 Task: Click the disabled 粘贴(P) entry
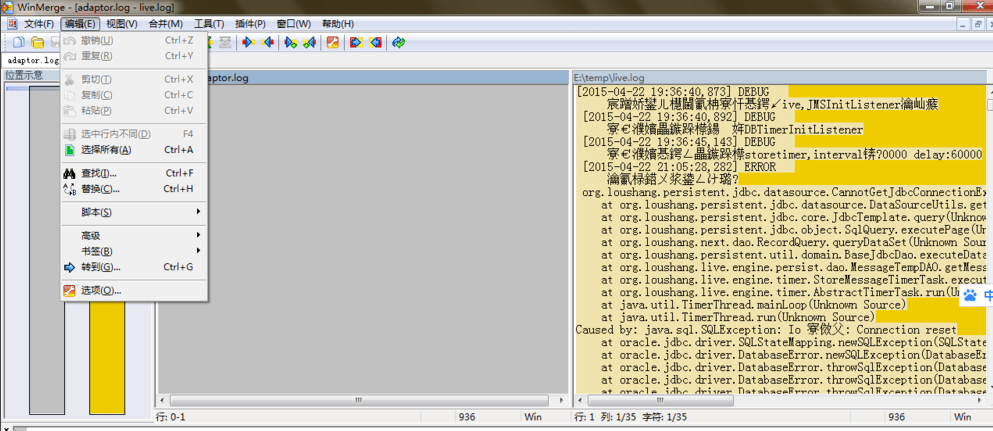134,111
